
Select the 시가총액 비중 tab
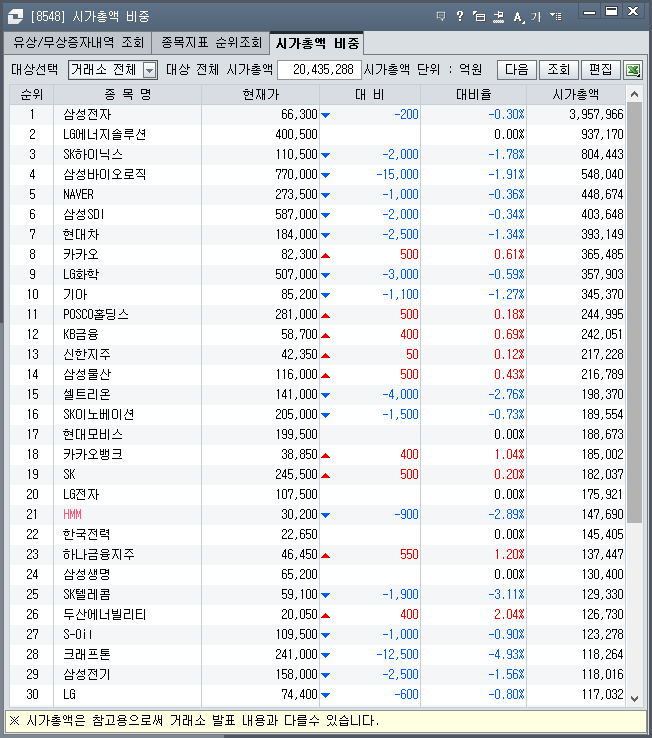tap(317, 43)
